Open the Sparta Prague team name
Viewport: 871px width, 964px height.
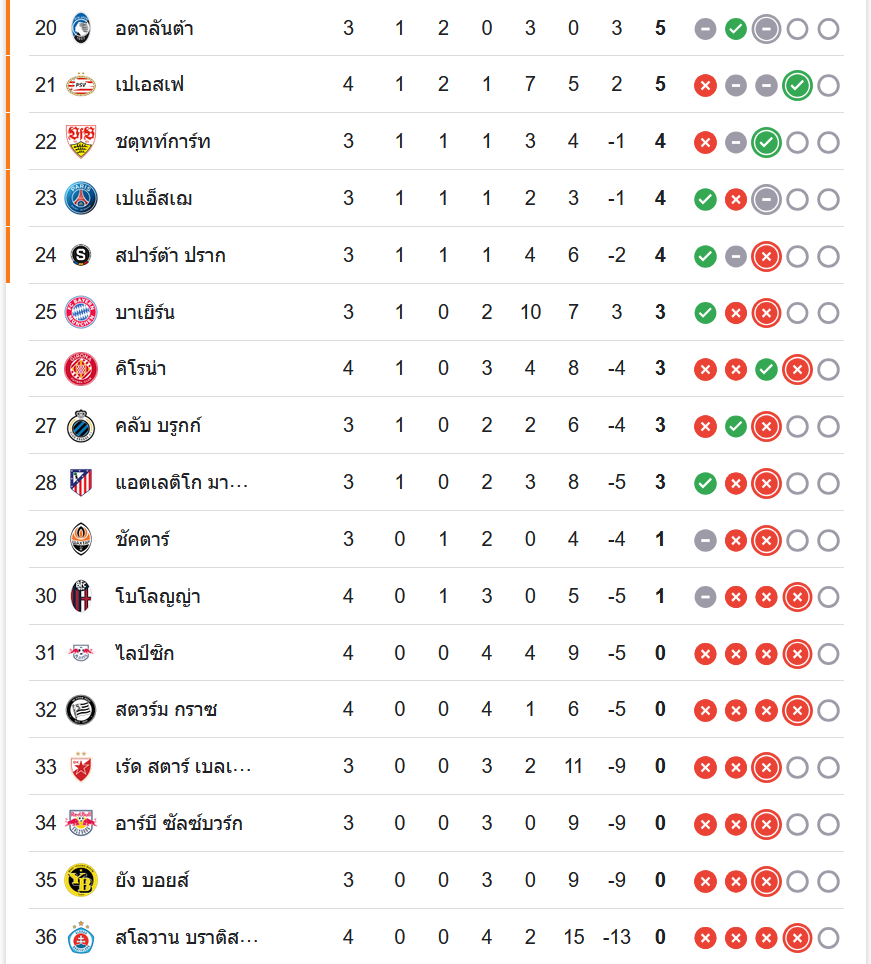coord(170,255)
